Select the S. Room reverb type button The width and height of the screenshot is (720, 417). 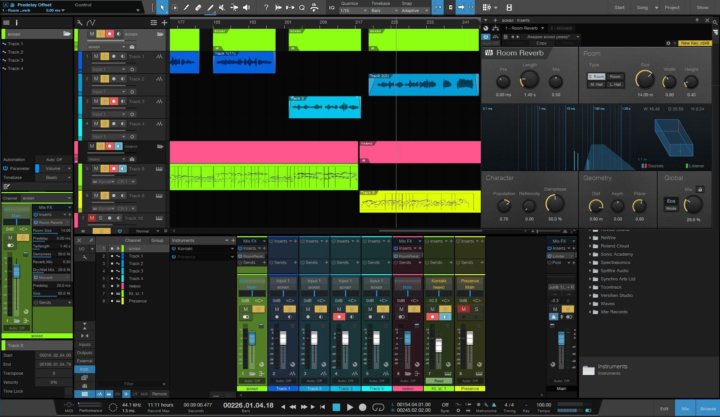tap(595, 76)
